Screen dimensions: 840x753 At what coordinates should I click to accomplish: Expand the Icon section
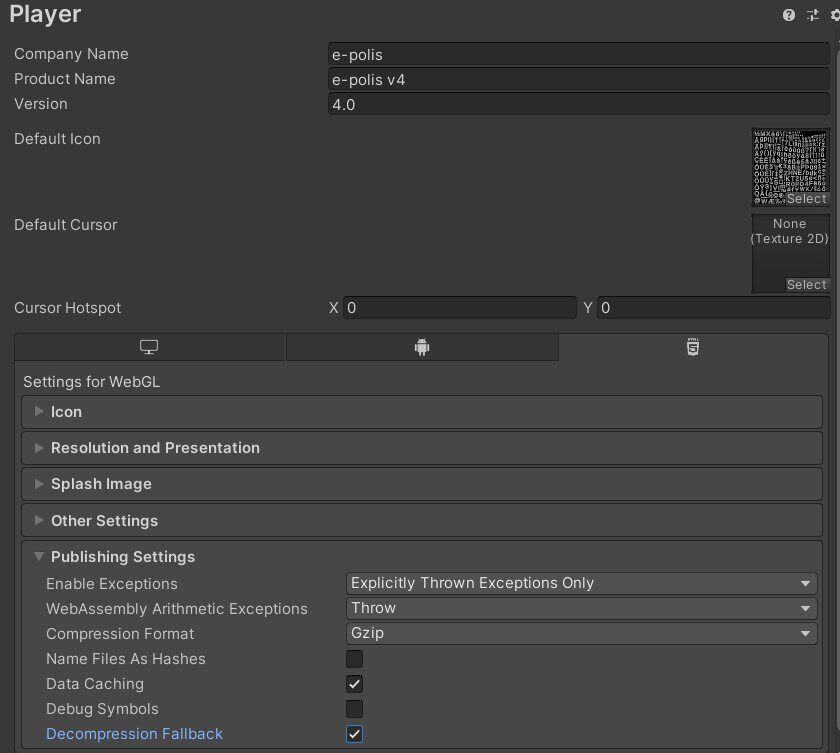tap(422, 412)
